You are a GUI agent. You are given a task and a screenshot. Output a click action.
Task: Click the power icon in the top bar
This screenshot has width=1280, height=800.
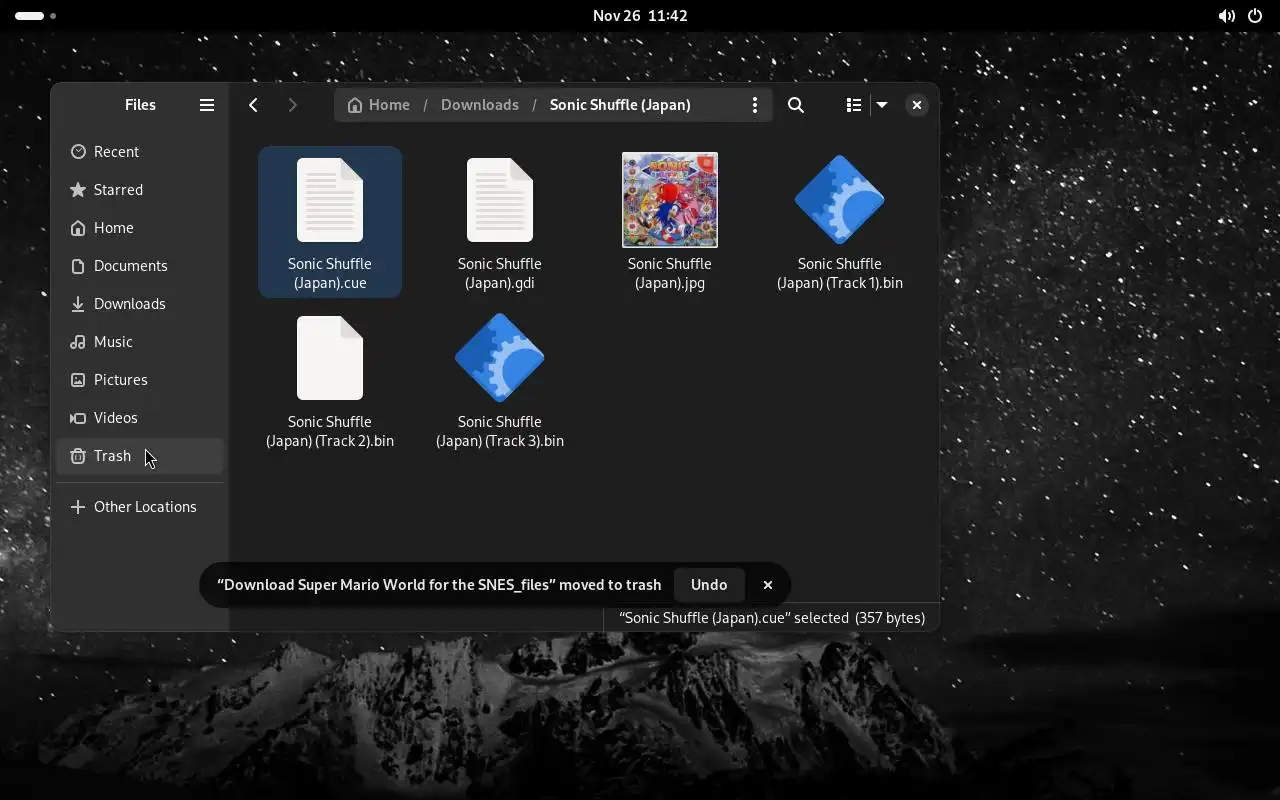pyautogui.click(x=1255, y=16)
